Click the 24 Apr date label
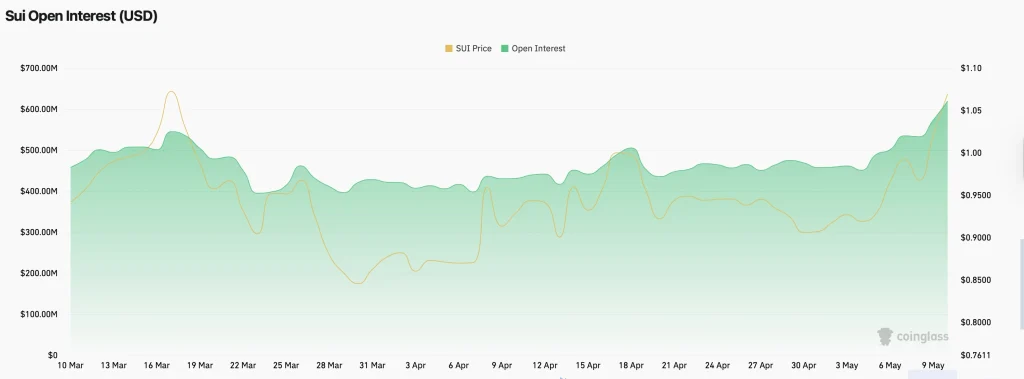Image resolution: width=1024 pixels, height=379 pixels. (717, 365)
